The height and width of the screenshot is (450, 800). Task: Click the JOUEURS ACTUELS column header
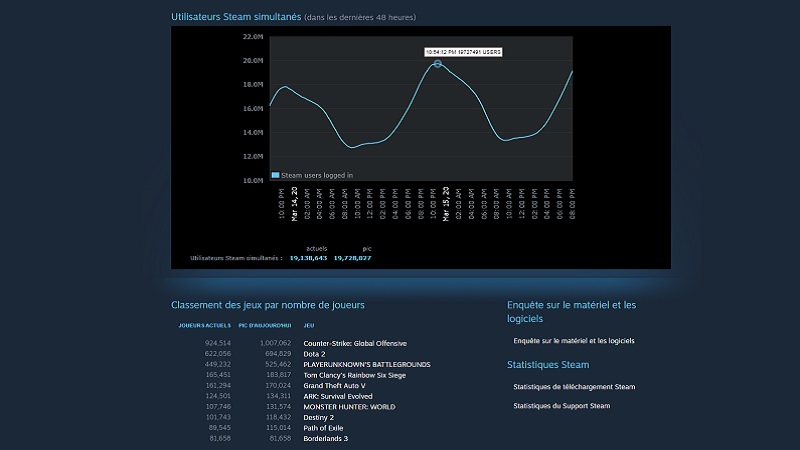click(205, 326)
